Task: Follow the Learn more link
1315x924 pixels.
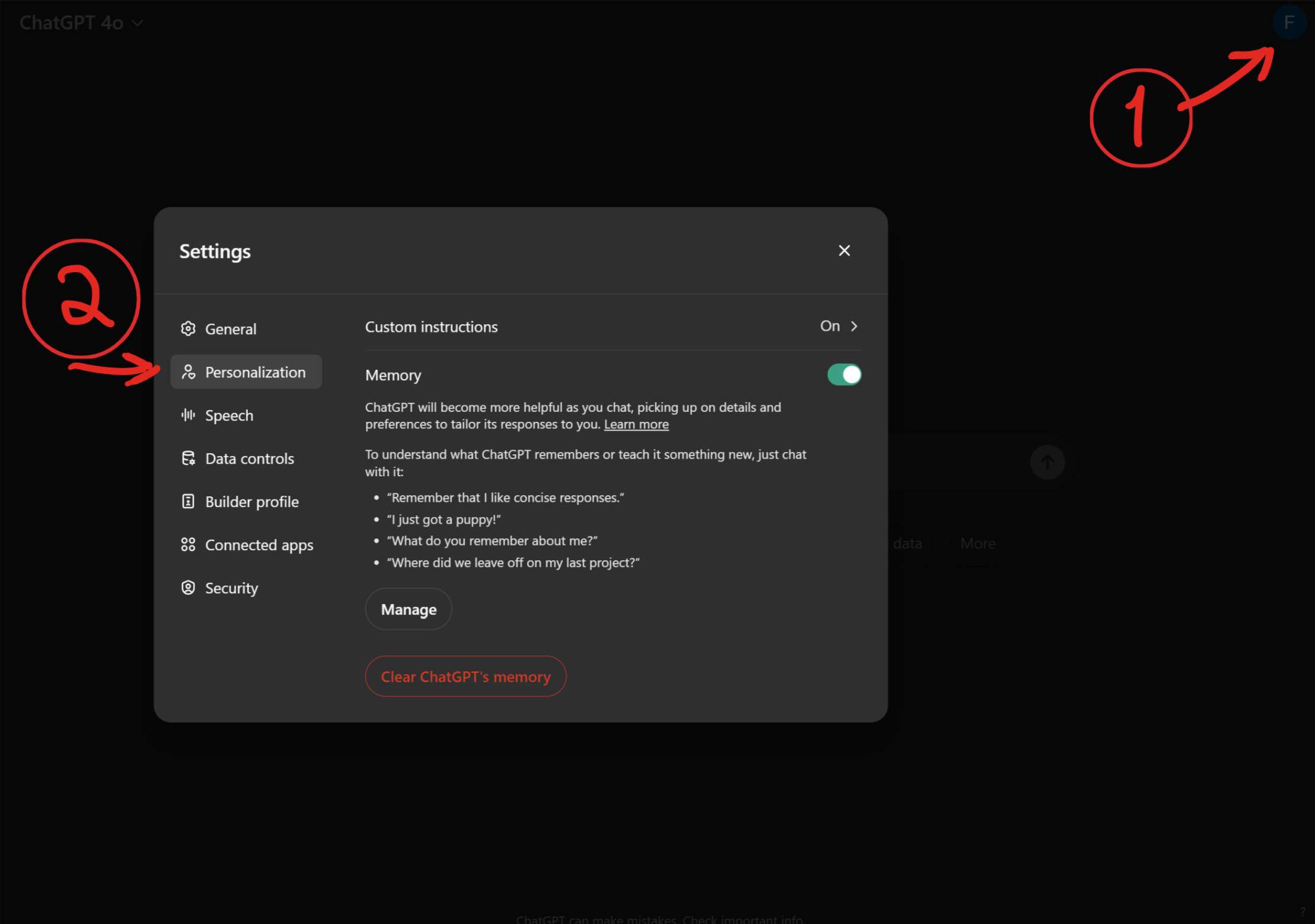Action: pos(636,424)
